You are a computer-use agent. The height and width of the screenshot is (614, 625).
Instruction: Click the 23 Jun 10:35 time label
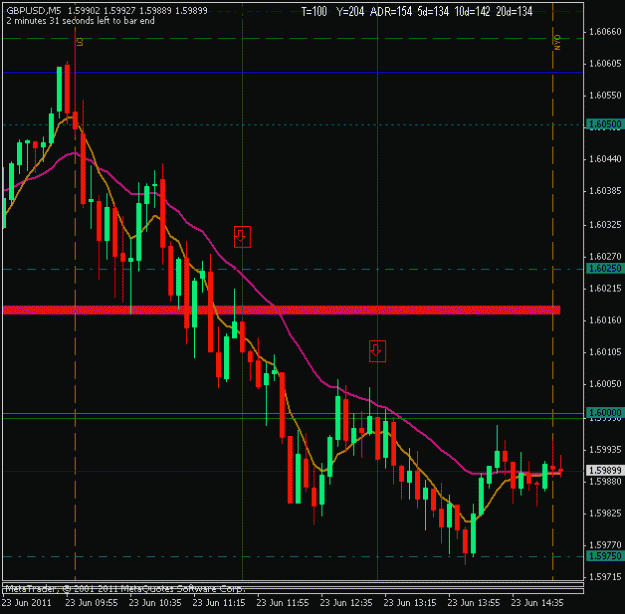click(155, 602)
